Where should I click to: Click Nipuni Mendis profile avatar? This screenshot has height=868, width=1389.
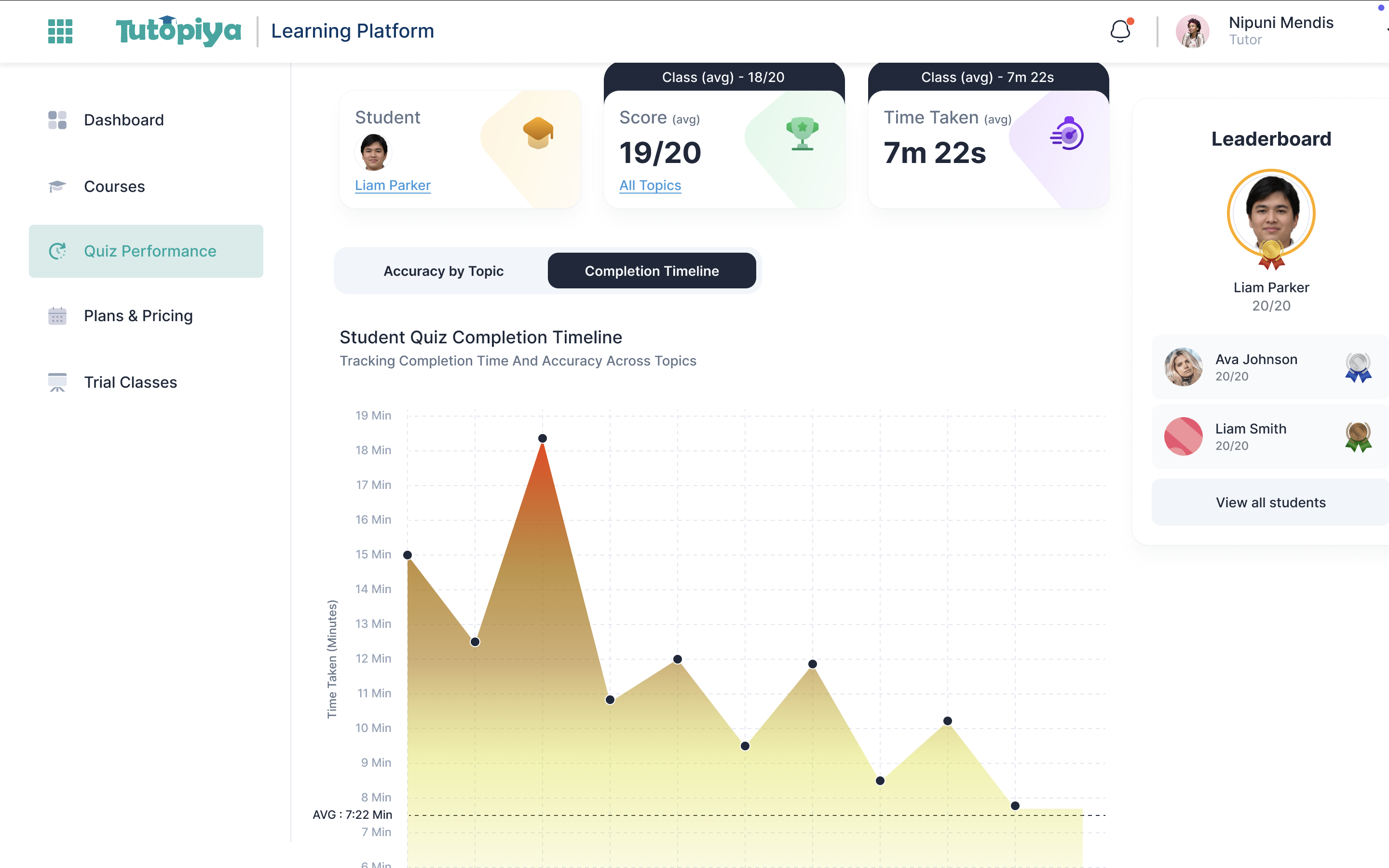click(x=1192, y=31)
